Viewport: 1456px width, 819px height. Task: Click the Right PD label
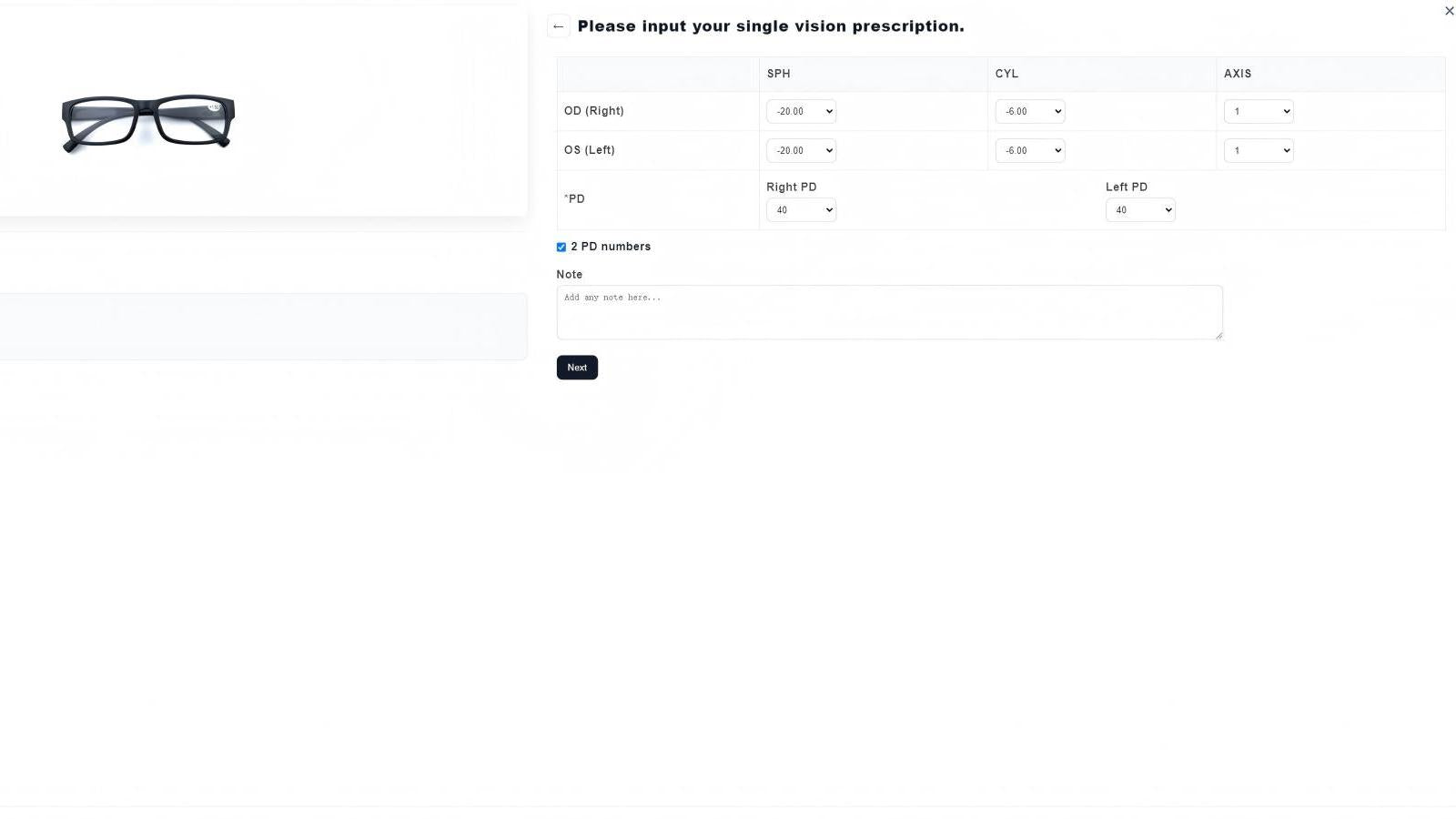point(791,187)
